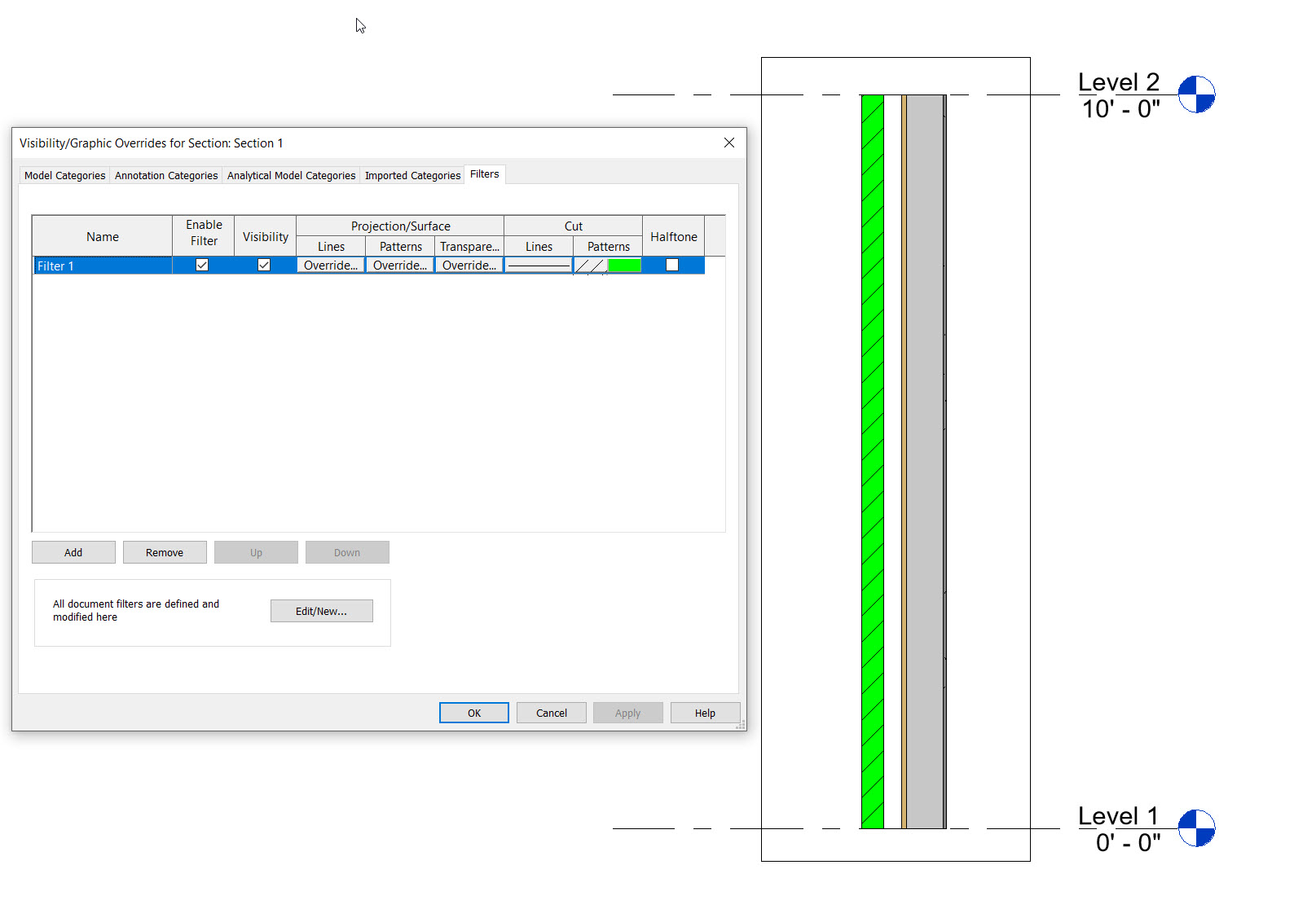Click the Cut column group header

(574, 226)
